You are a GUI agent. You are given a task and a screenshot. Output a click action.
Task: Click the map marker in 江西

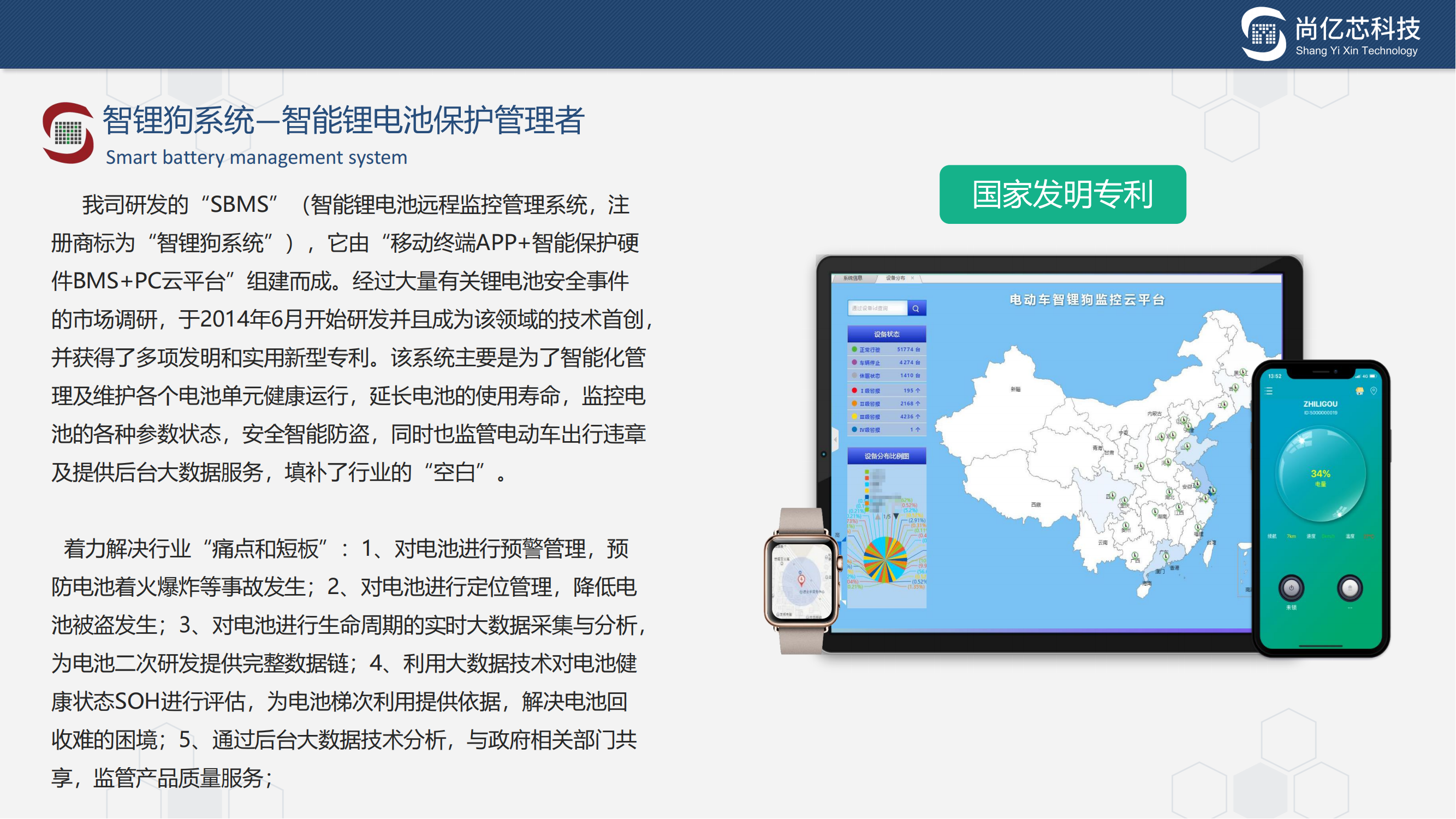pyautogui.click(x=1180, y=508)
